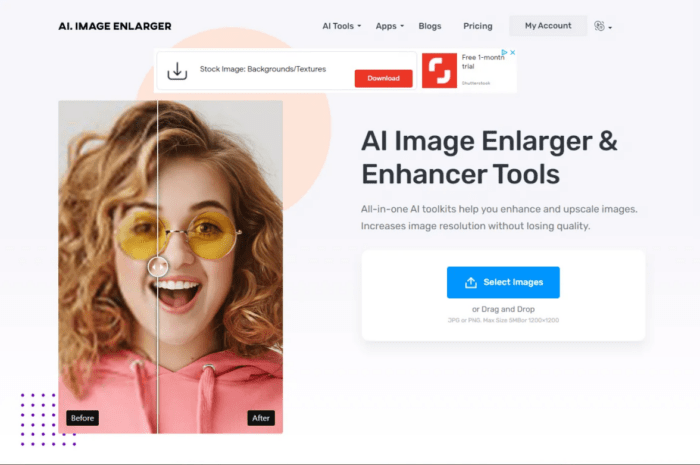Click the download arrow icon in ad
700x465 pixels.
point(177,71)
